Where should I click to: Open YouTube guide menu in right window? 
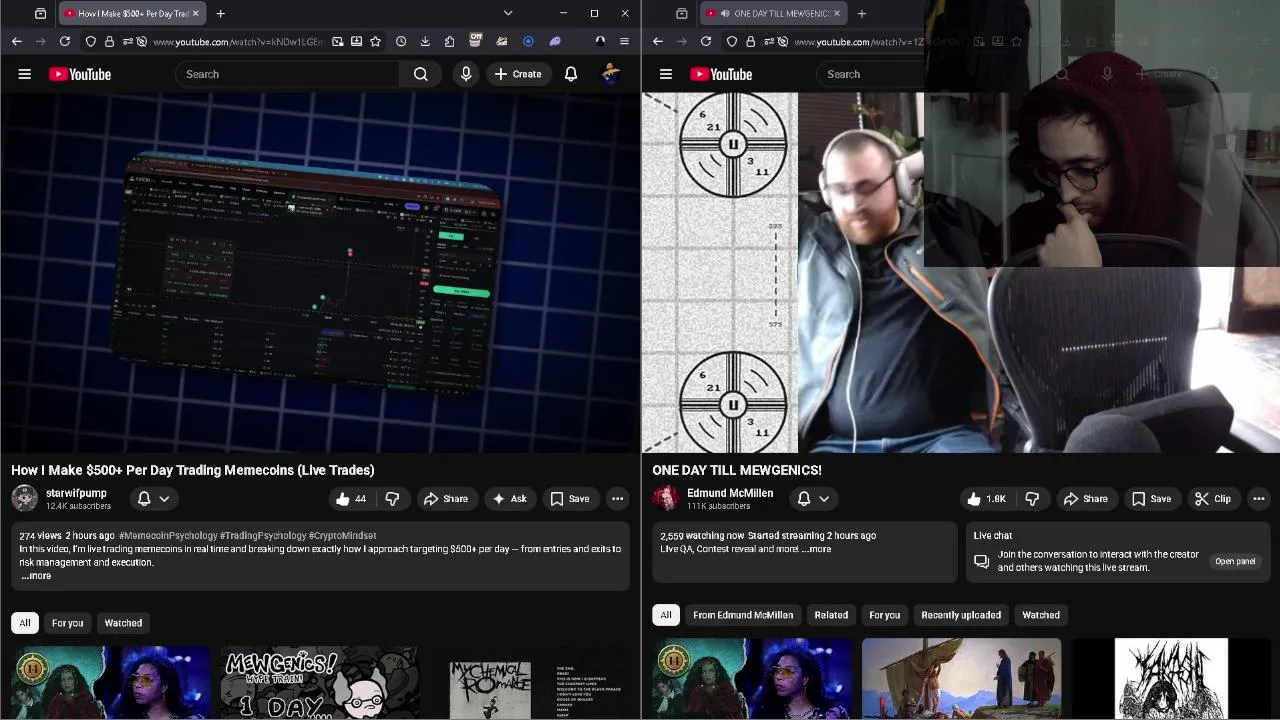point(666,74)
